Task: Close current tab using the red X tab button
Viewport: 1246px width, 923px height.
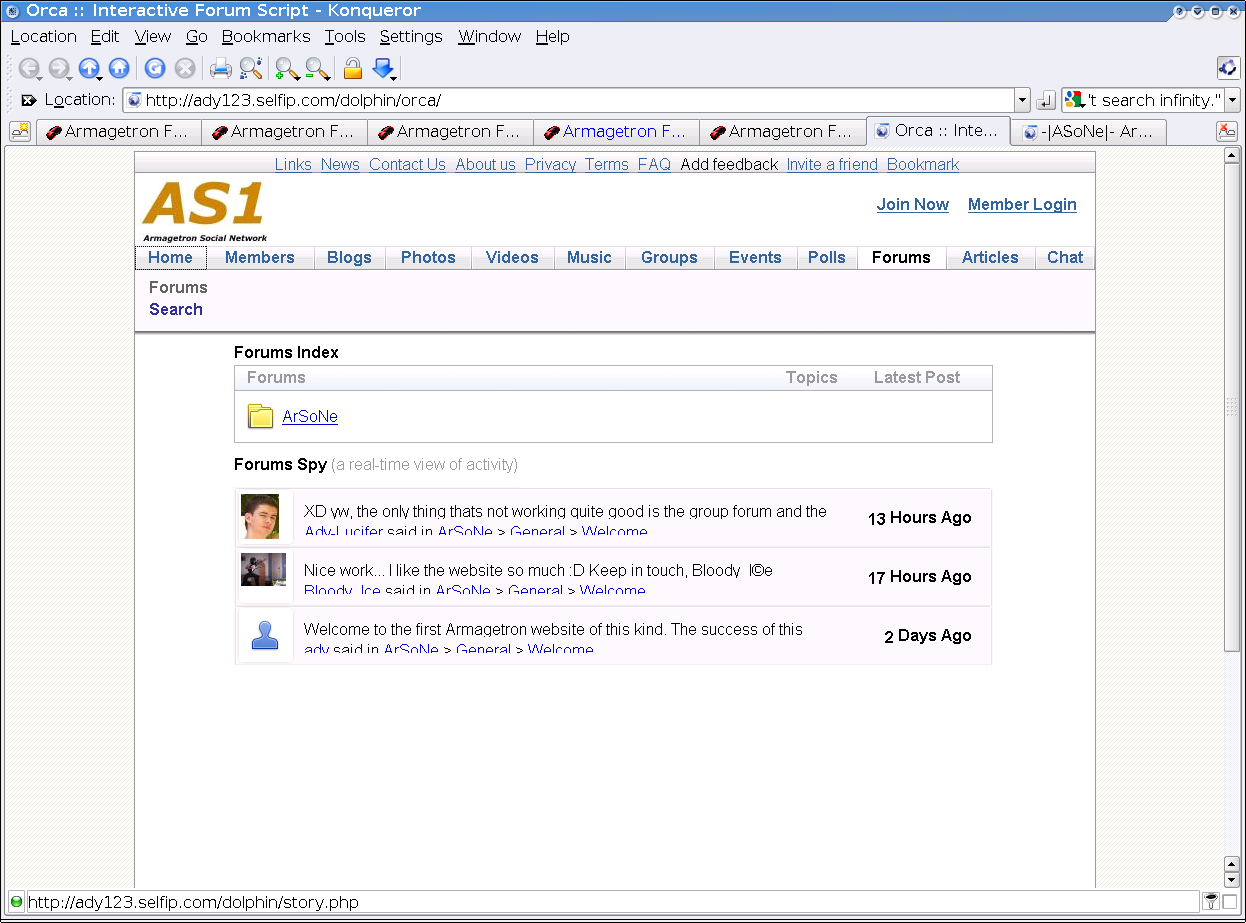Action: click(x=1226, y=131)
